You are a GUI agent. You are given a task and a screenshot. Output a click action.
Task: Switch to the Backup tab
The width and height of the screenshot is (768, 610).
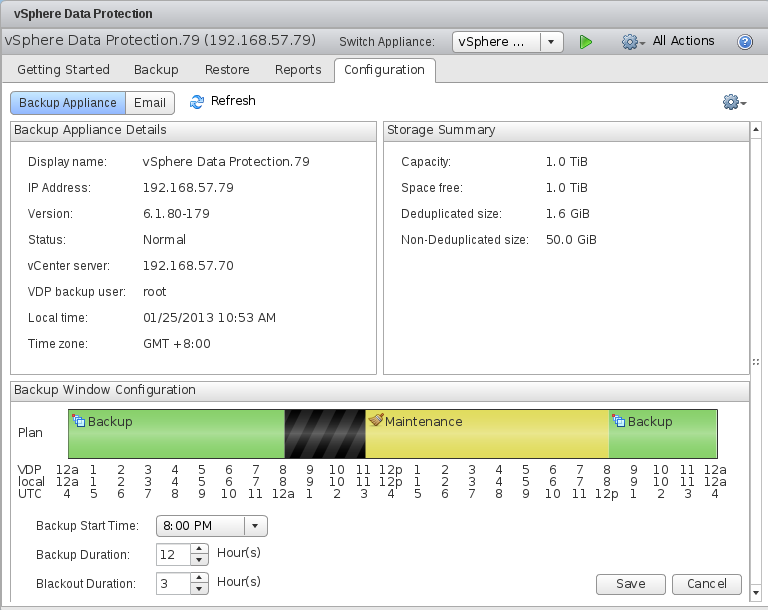point(156,70)
